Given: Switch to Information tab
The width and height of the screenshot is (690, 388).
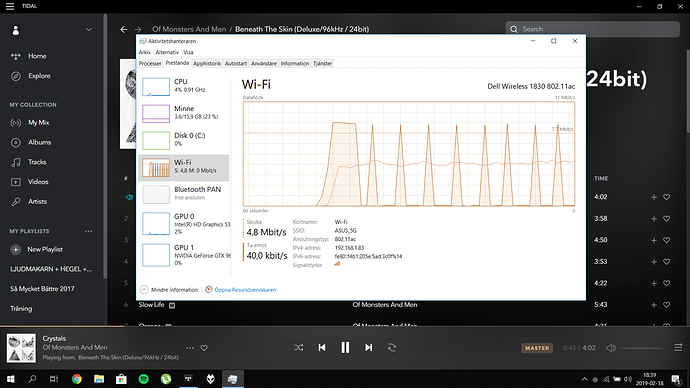Looking at the screenshot, I should click(295, 63).
